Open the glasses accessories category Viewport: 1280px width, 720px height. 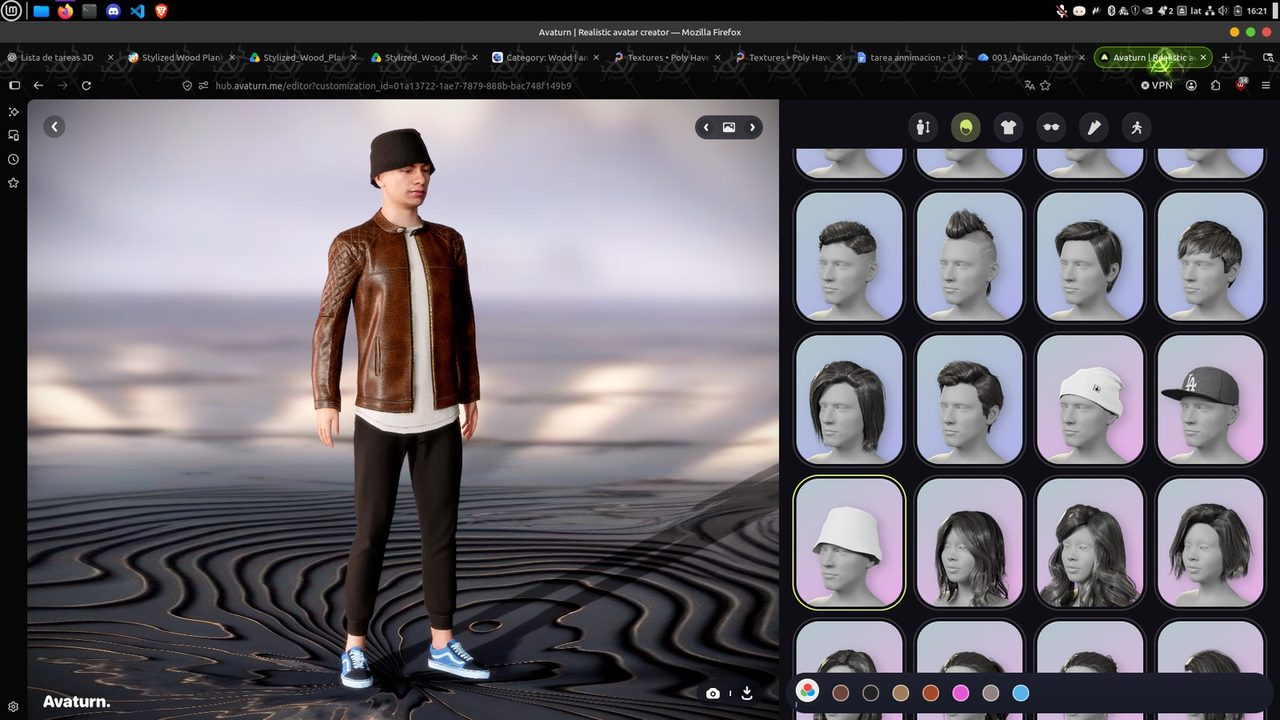(1051, 127)
